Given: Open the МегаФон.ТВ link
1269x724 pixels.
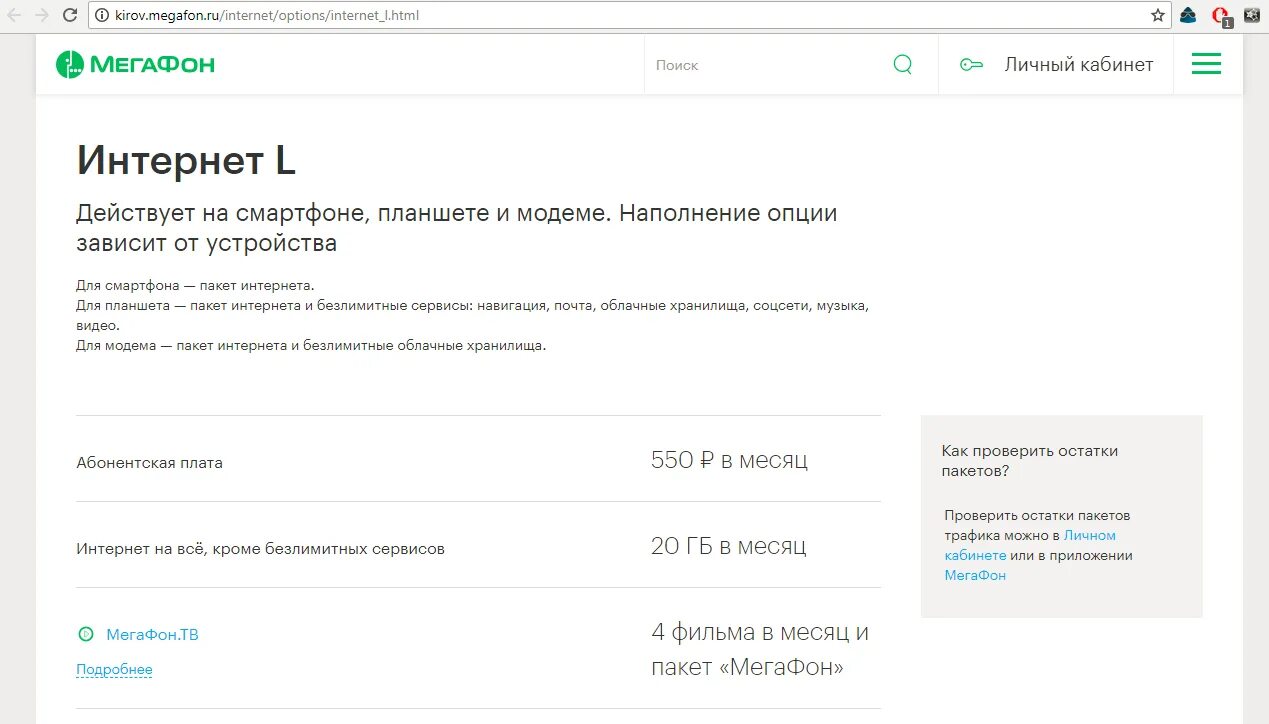Looking at the screenshot, I should click(x=152, y=634).
